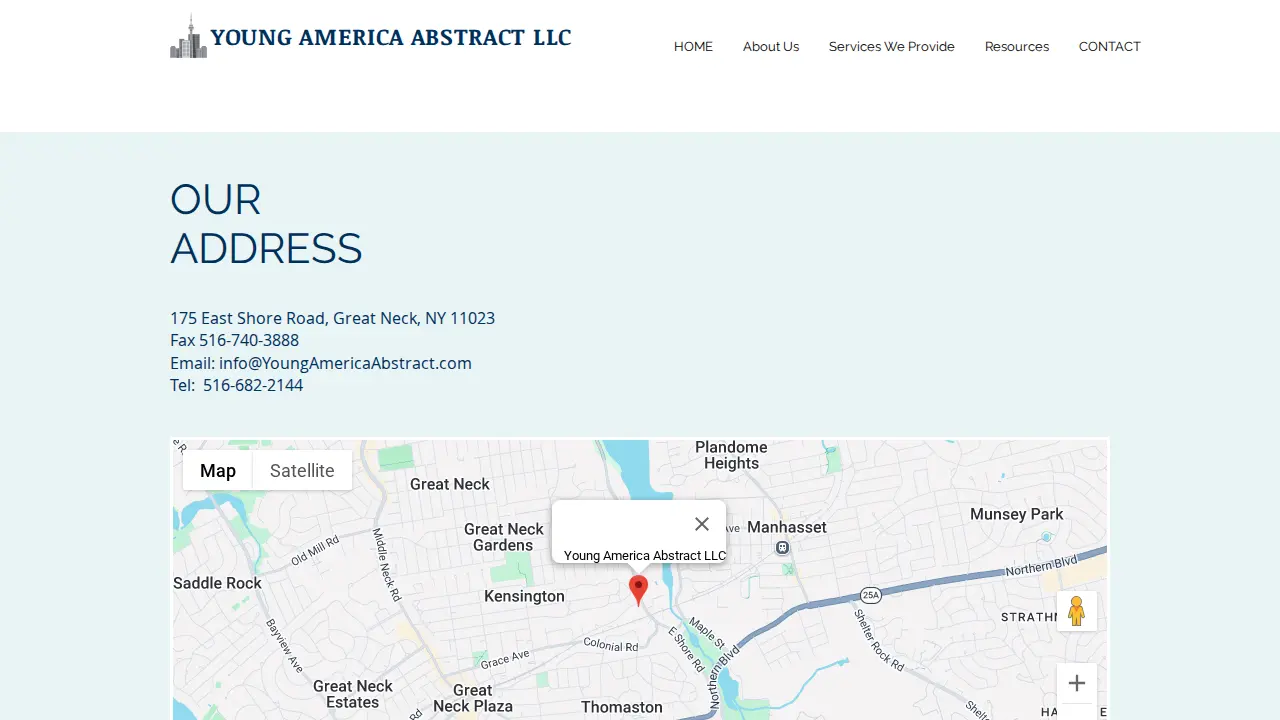Click the Manhasset train station icon

pyautogui.click(x=783, y=547)
